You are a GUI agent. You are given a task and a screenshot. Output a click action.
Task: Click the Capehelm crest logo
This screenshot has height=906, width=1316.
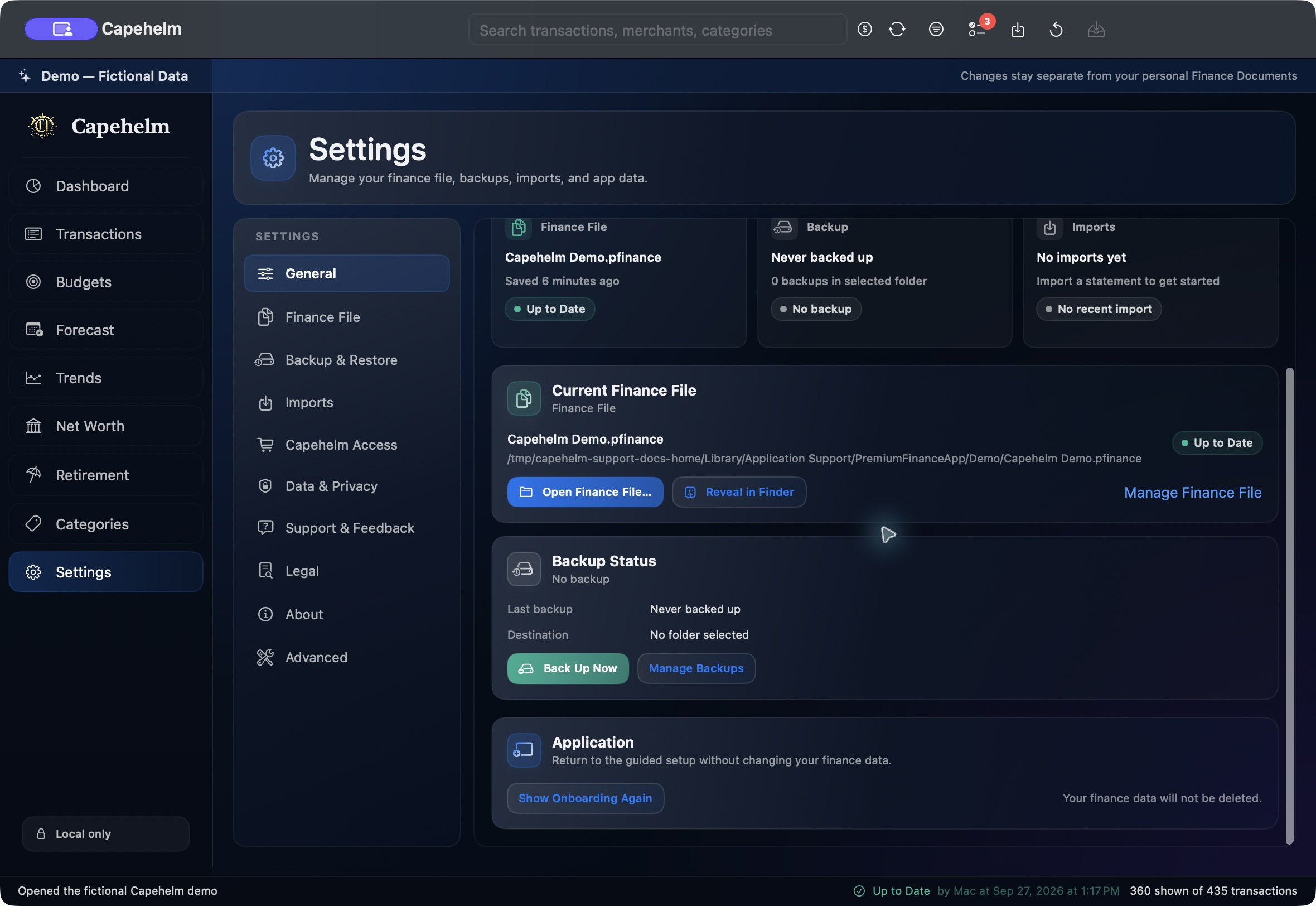tap(42, 126)
